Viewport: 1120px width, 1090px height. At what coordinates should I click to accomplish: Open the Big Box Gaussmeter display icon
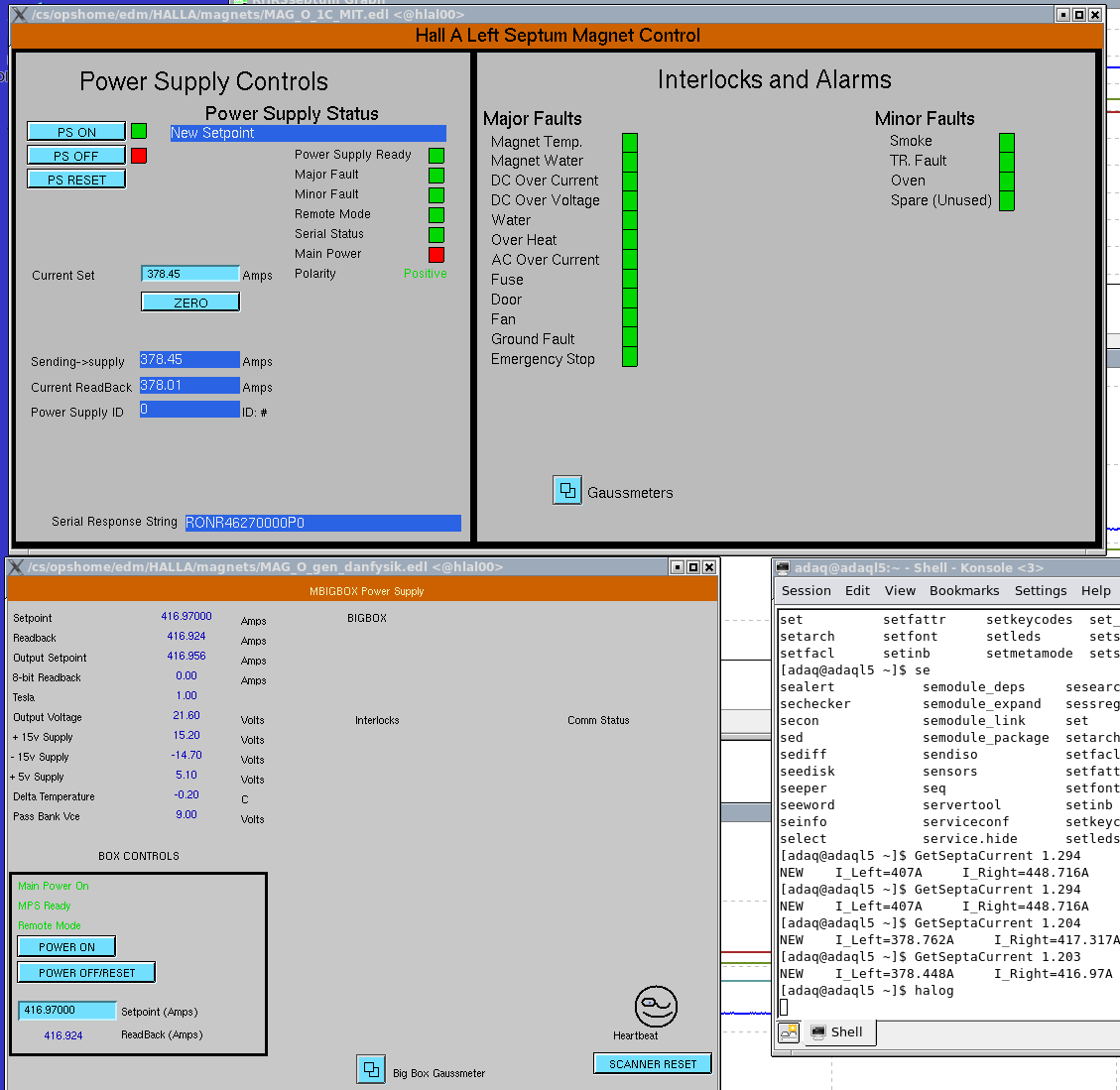[371, 1069]
